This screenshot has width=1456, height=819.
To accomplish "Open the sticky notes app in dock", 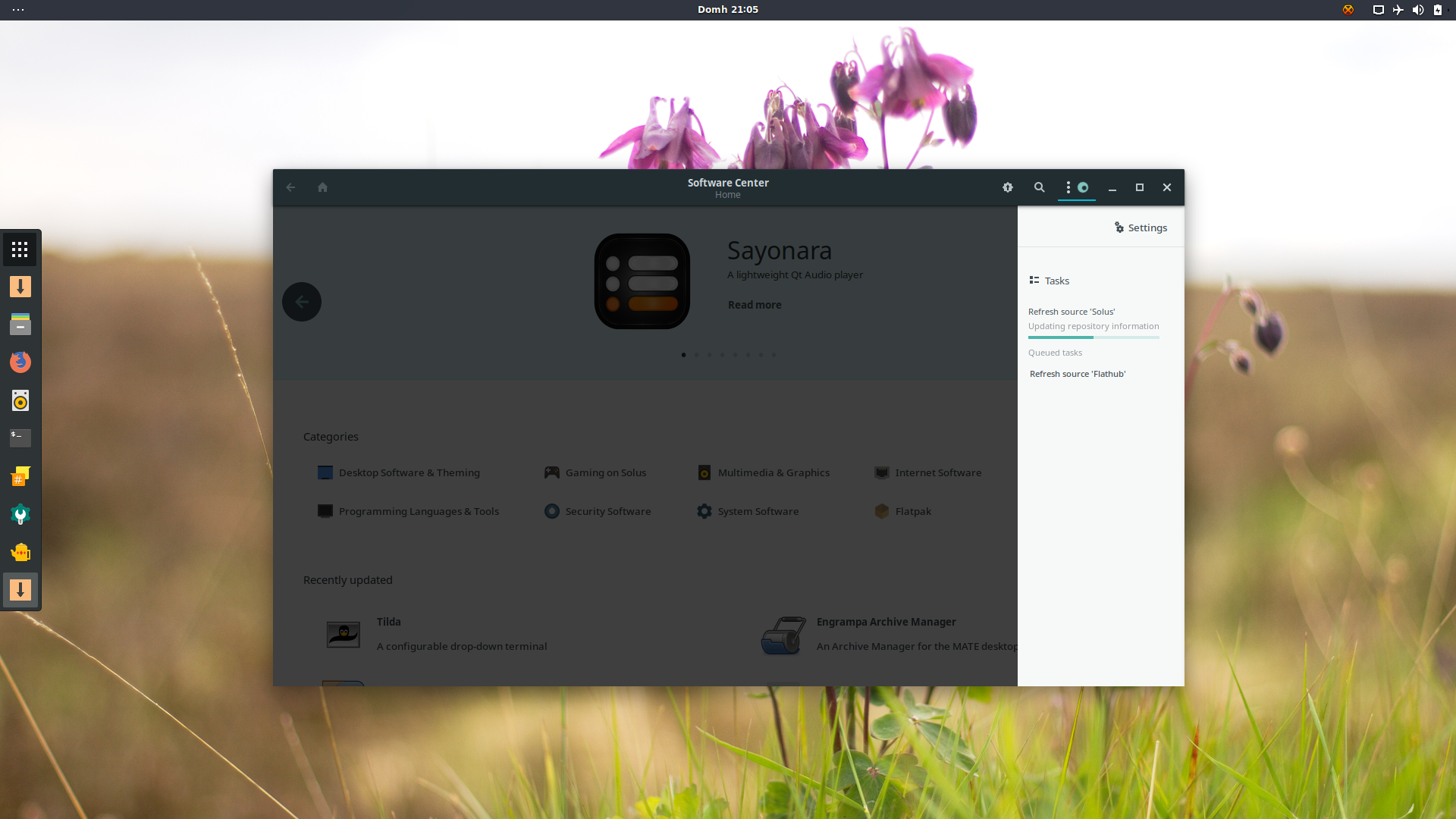I will 20,476.
